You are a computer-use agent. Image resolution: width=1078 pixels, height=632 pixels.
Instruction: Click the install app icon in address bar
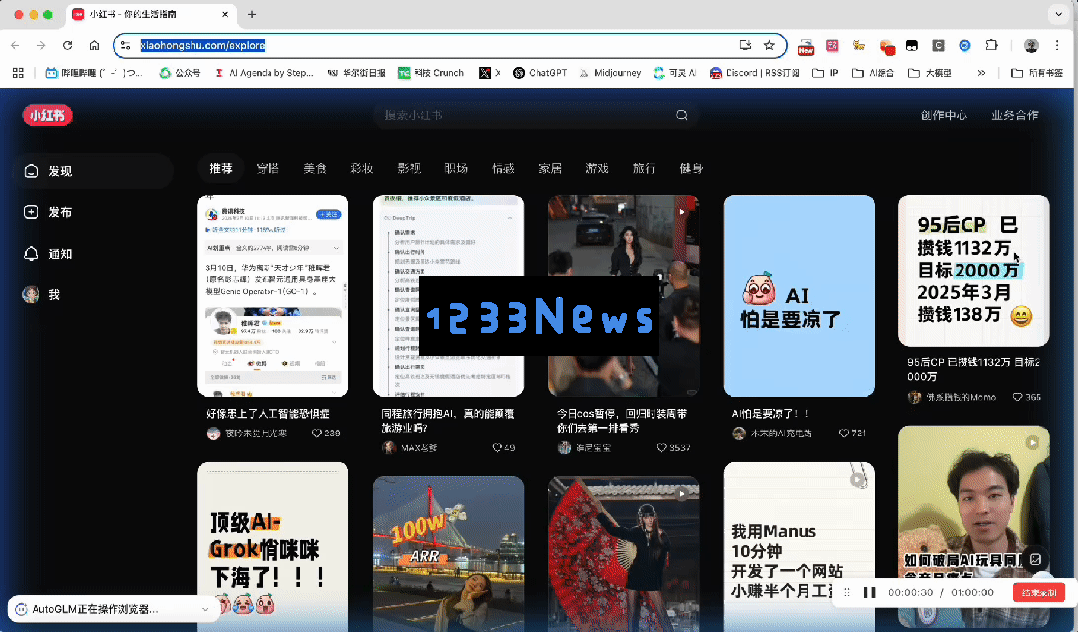[x=745, y=45]
